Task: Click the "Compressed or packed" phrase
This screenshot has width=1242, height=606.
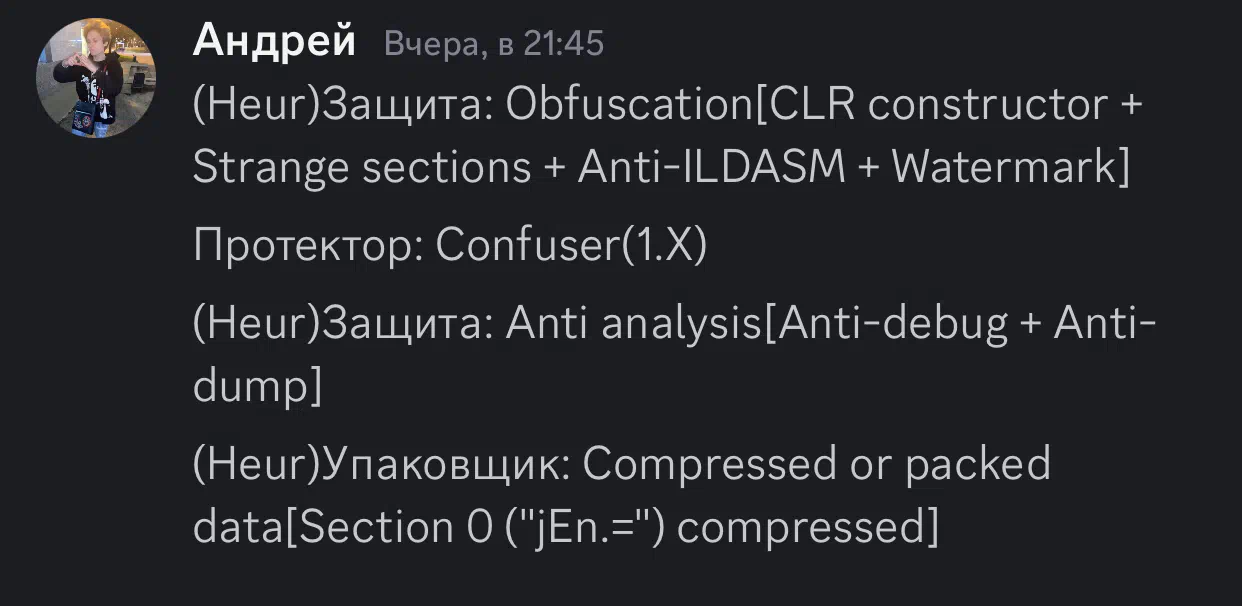Action: click(x=816, y=465)
